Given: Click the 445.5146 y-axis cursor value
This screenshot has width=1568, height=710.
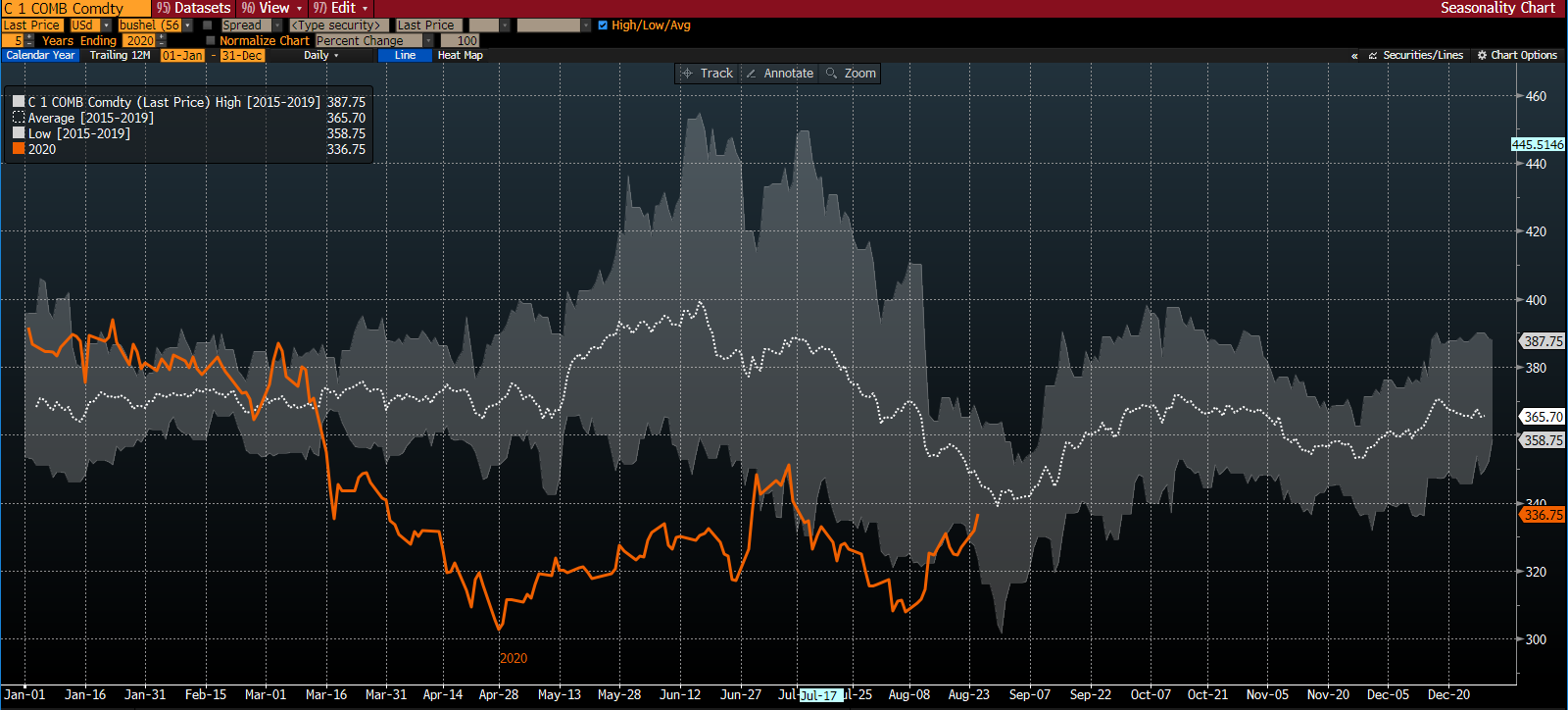Looking at the screenshot, I should 1538,144.
